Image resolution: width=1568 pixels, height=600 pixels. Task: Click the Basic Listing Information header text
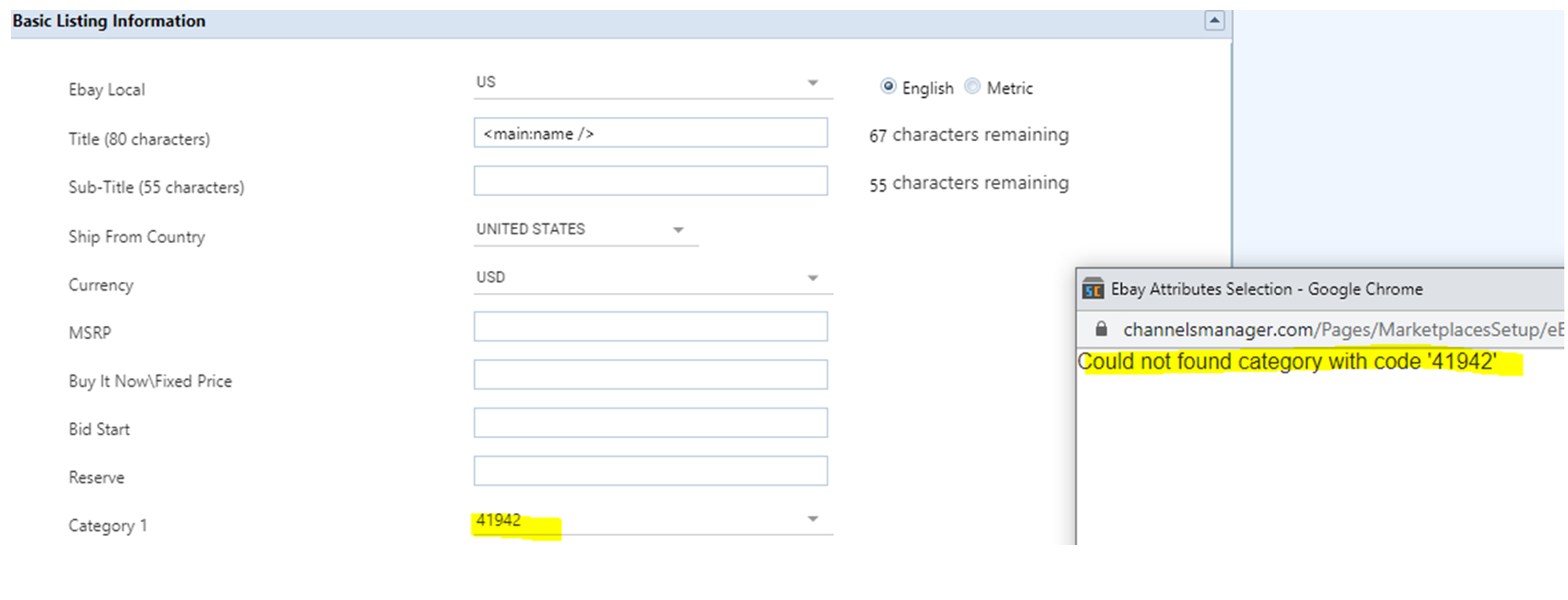point(109,21)
